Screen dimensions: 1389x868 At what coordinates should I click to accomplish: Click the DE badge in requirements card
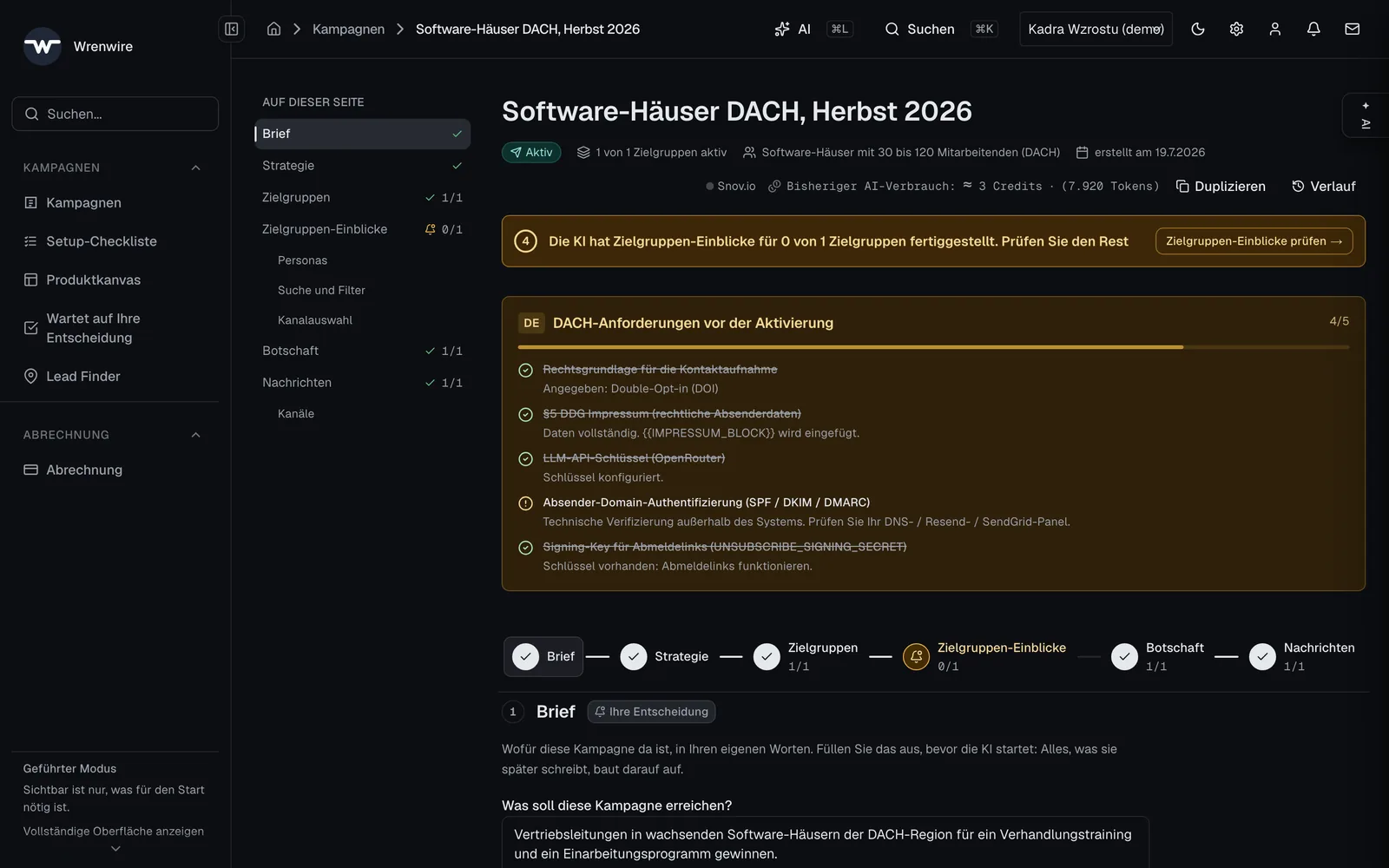(x=531, y=323)
